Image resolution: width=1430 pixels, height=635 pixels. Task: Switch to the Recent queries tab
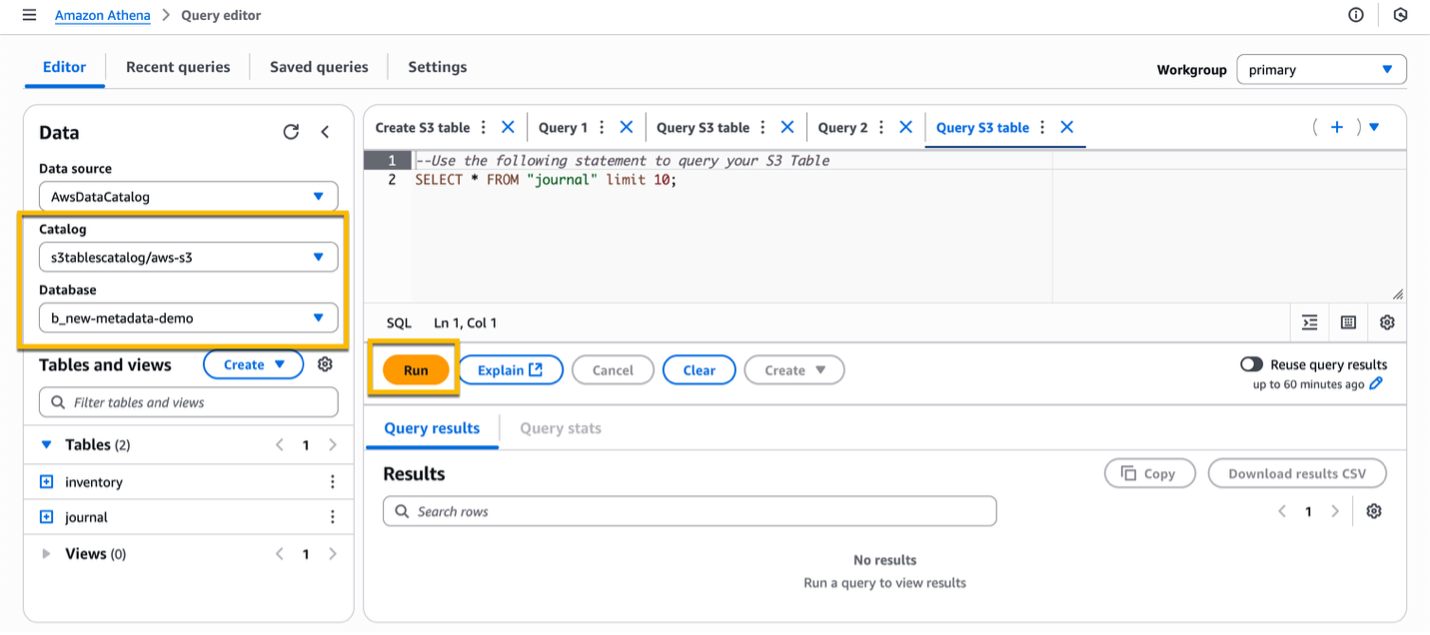click(177, 66)
